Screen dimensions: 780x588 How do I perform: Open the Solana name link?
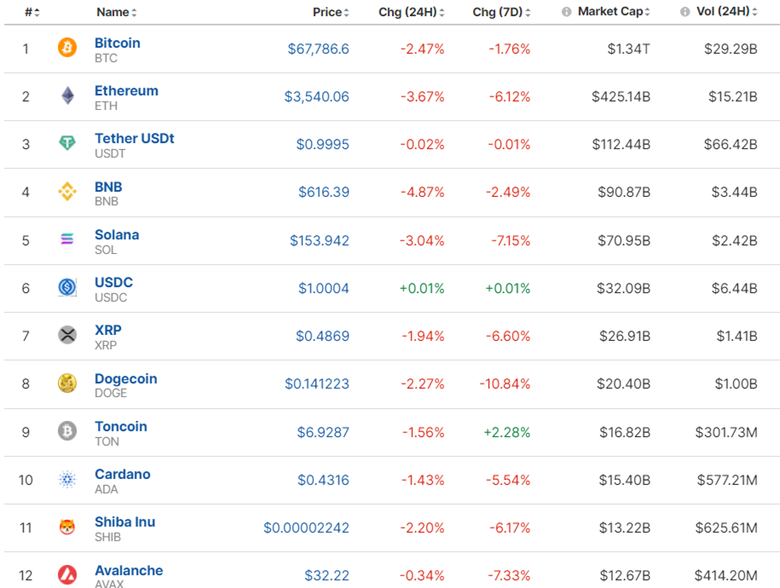tap(117, 234)
